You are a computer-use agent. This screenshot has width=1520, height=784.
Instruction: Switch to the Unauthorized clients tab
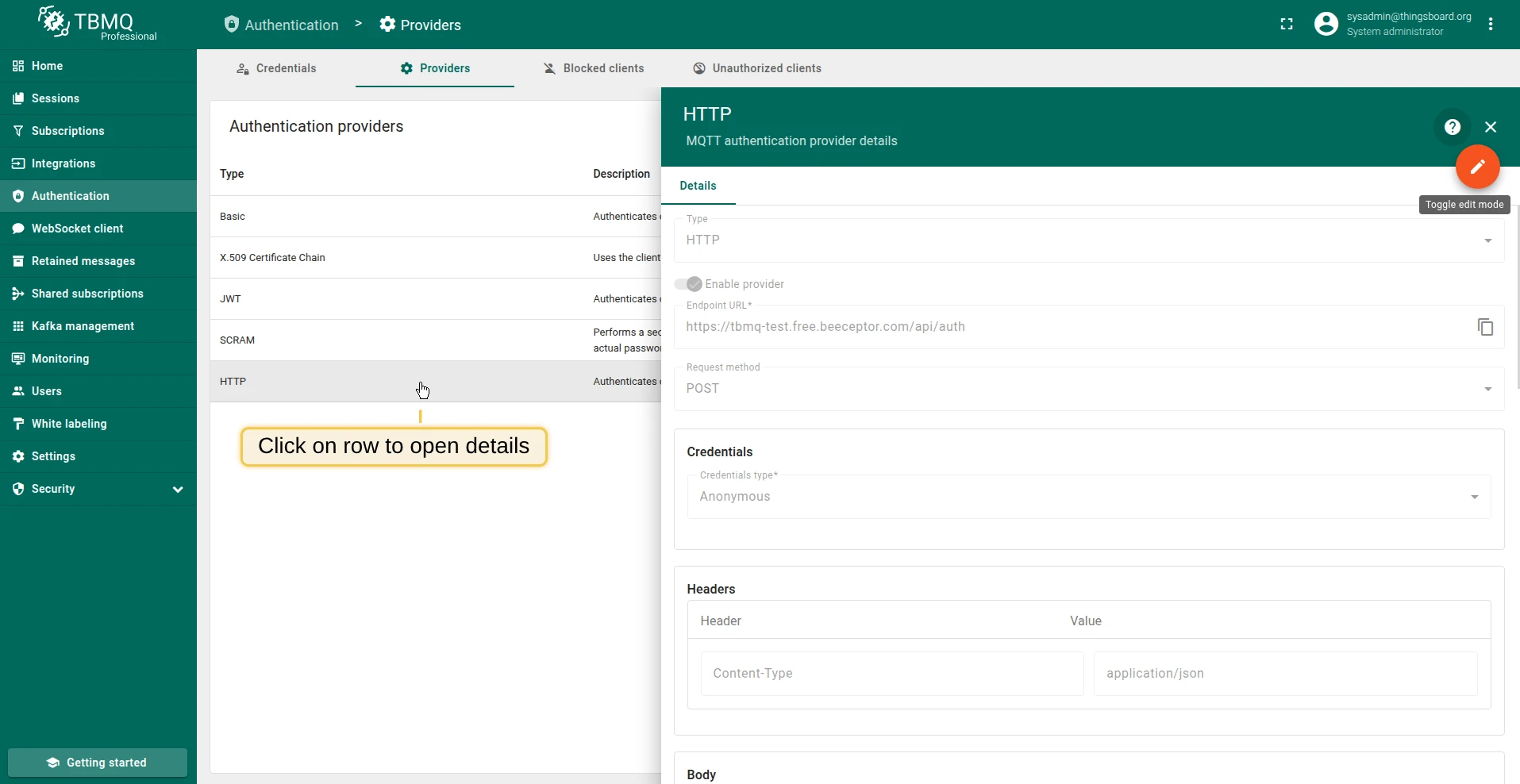(x=757, y=68)
